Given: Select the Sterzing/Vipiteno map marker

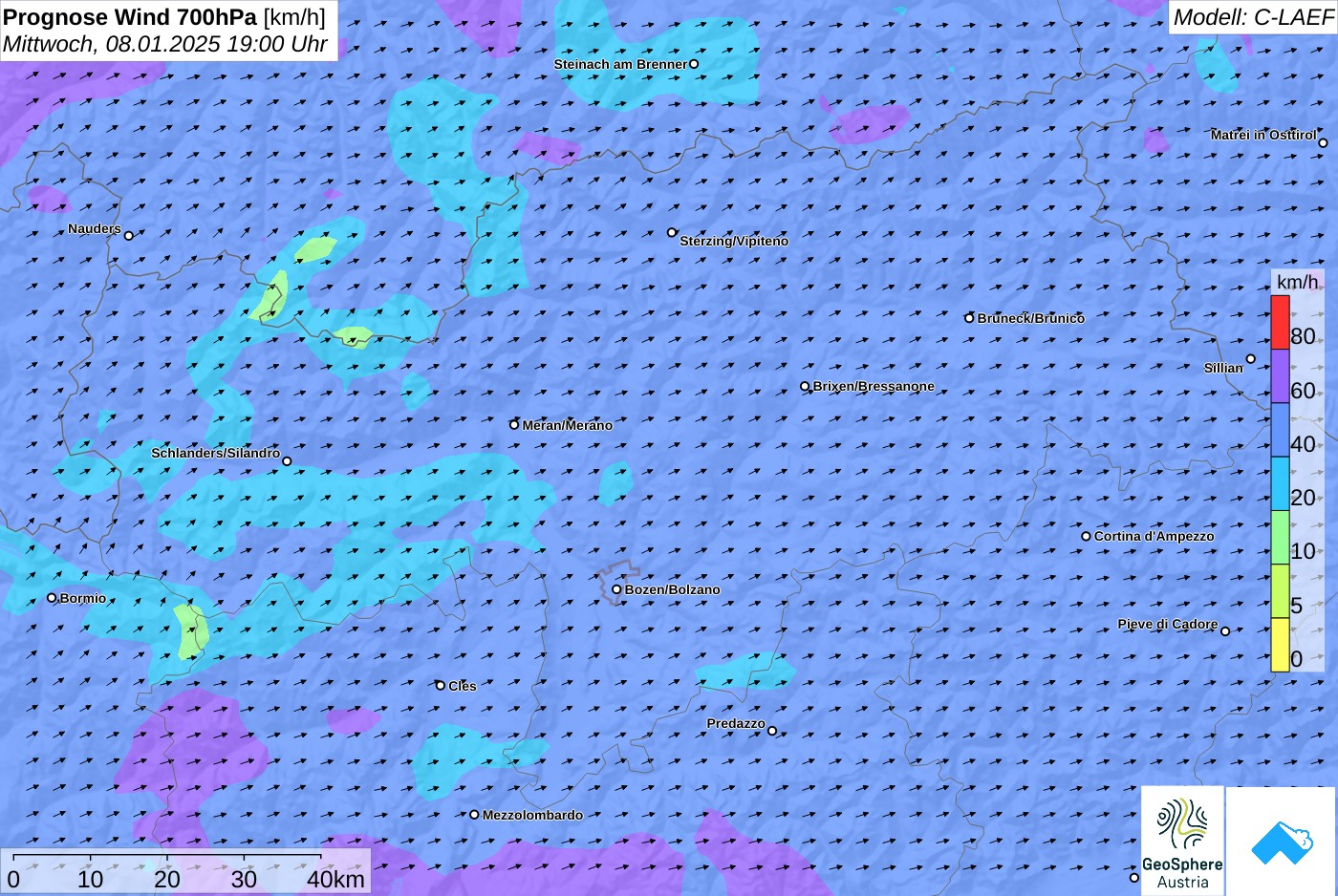Looking at the screenshot, I should (672, 232).
